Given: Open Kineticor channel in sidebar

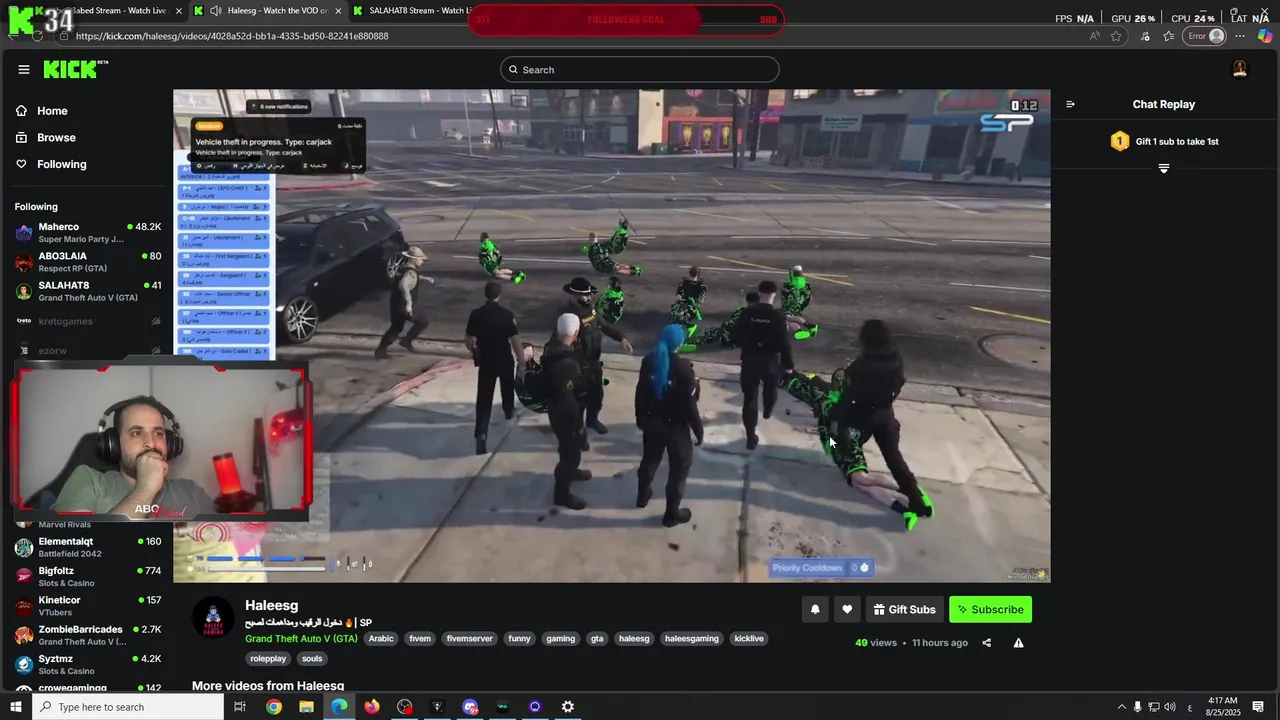Looking at the screenshot, I should tap(88, 606).
